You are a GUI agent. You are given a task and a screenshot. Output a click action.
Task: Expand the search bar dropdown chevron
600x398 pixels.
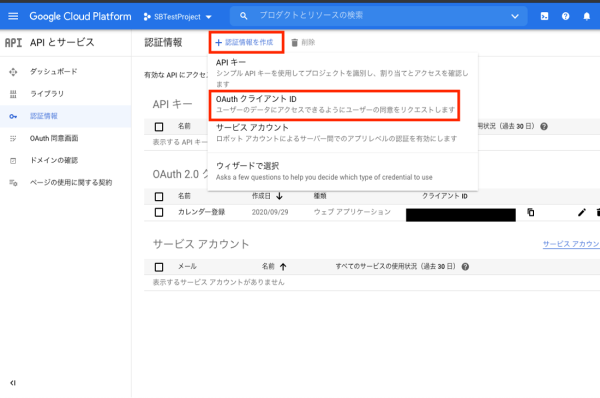(x=515, y=16)
